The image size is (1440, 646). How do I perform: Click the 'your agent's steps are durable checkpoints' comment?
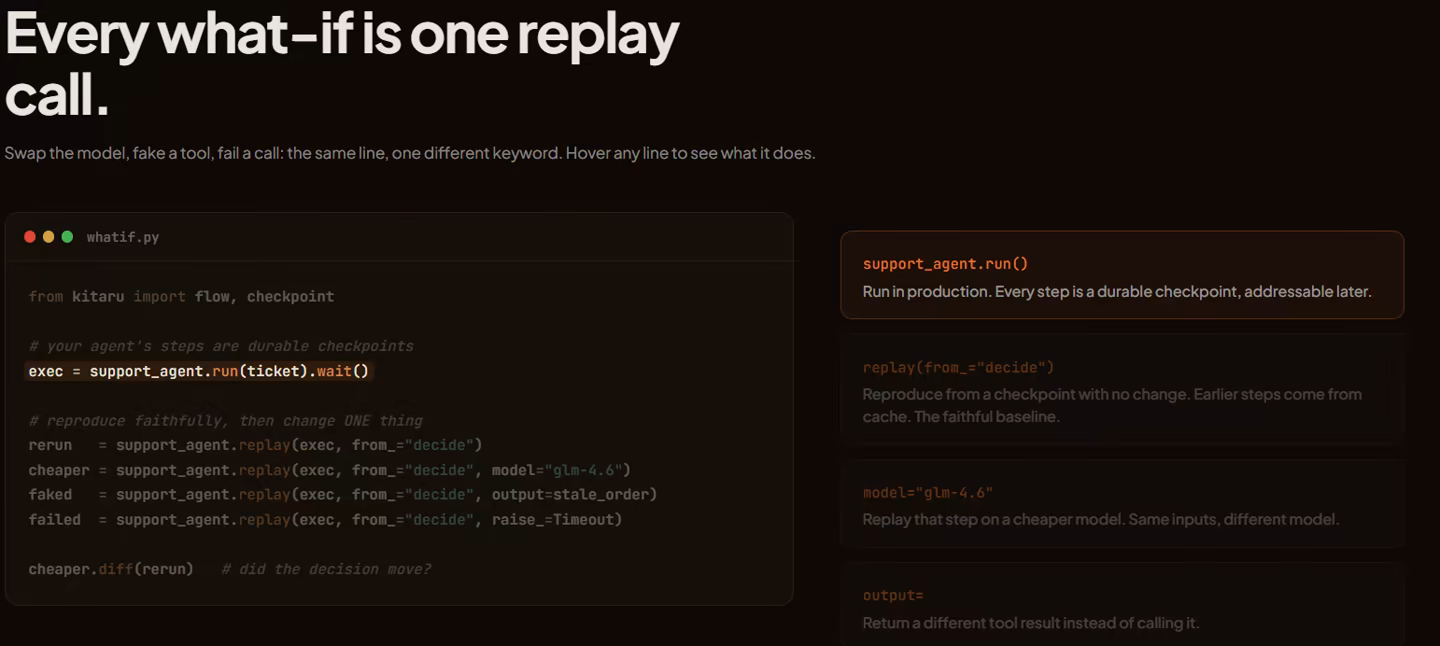[x=221, y=346]
